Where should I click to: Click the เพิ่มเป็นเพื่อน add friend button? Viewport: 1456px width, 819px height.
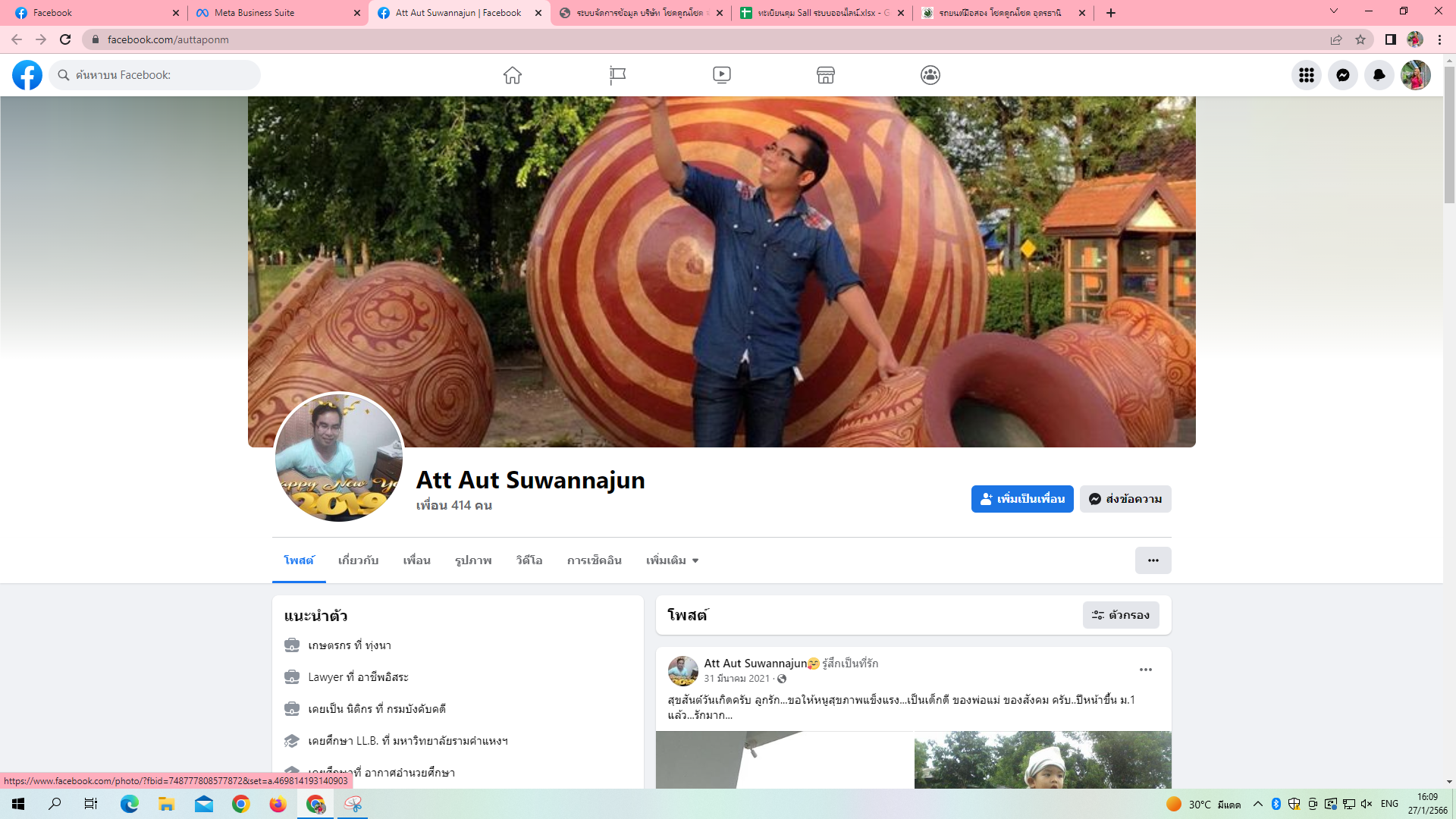1022,499
